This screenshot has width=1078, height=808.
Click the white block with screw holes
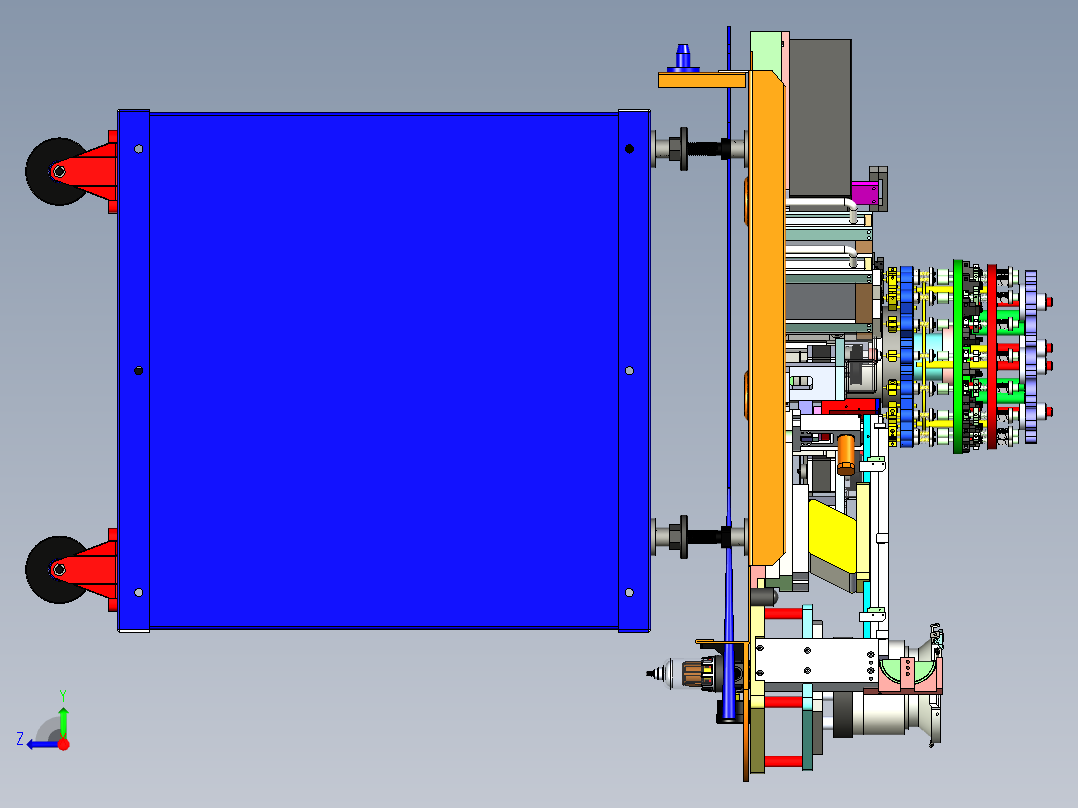(x=817, y=660)
